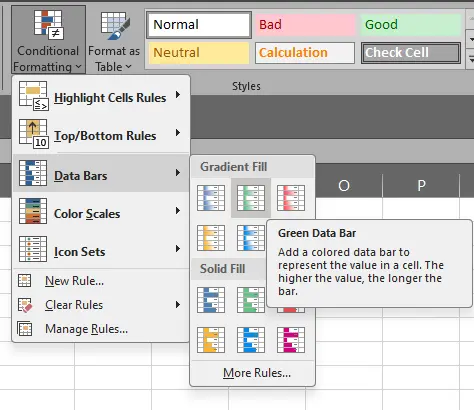Screen dimensions: 474x410
Task: Select column O header
Action: pos(344,185)
